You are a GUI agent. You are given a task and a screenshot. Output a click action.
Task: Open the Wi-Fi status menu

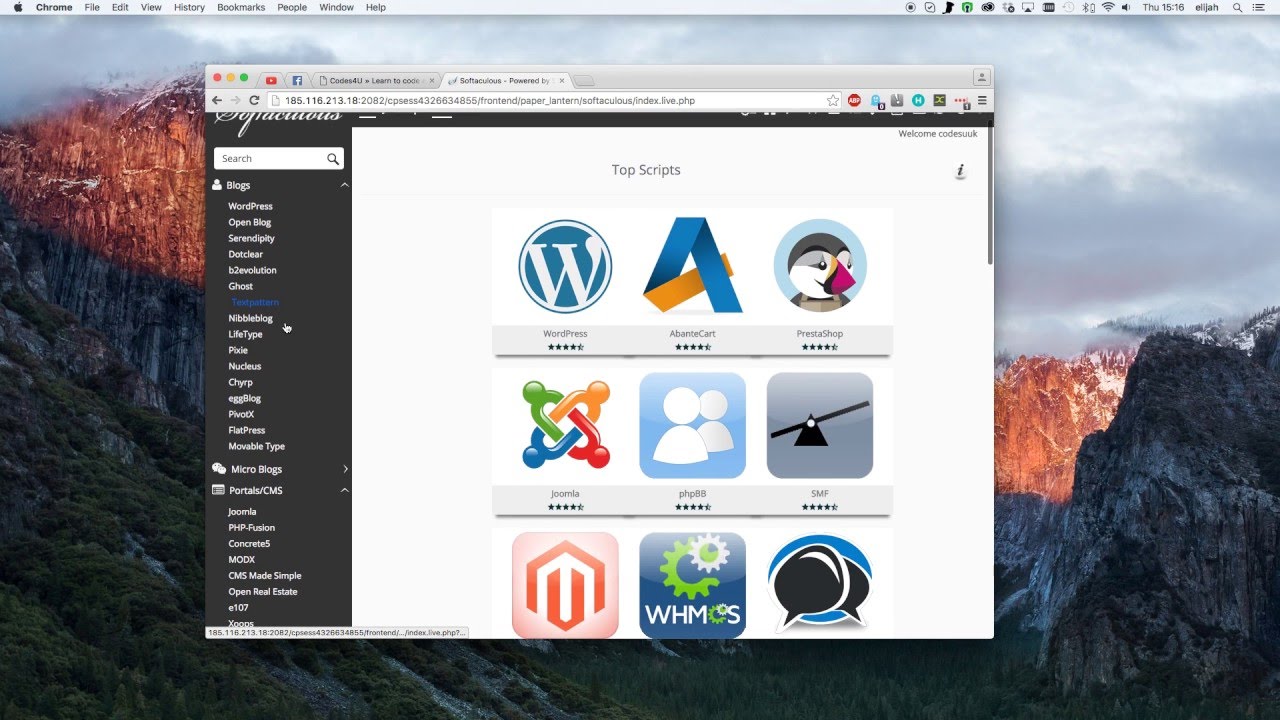coord(1108,7)
